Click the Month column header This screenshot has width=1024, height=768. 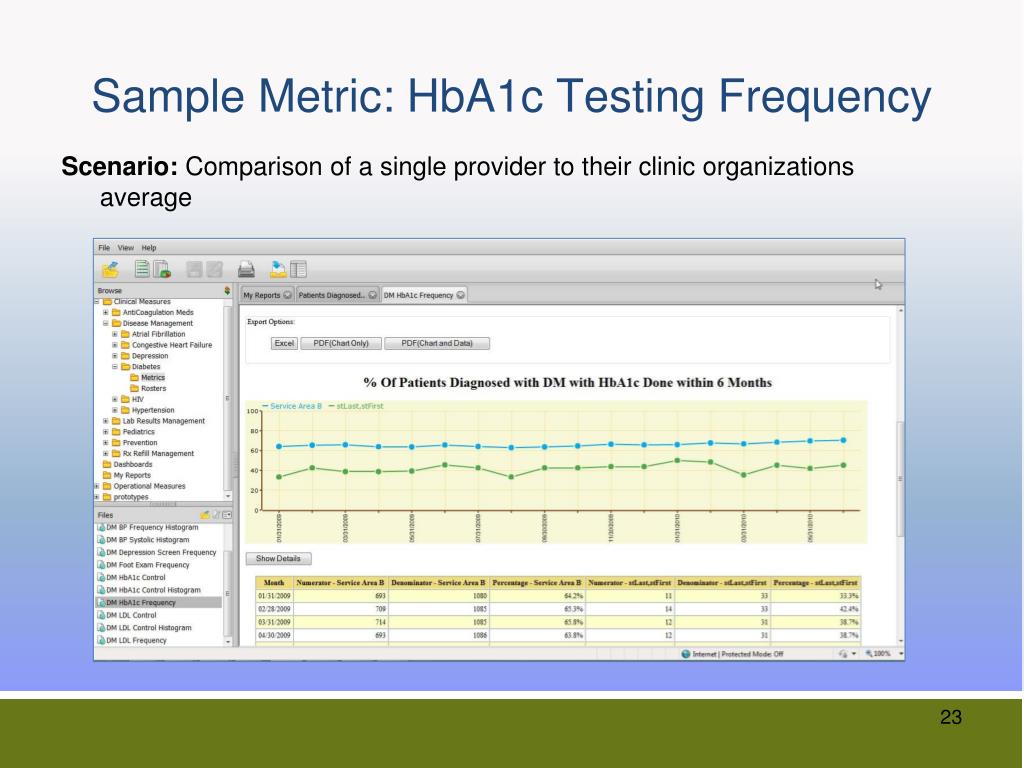[x=274, y=583]
